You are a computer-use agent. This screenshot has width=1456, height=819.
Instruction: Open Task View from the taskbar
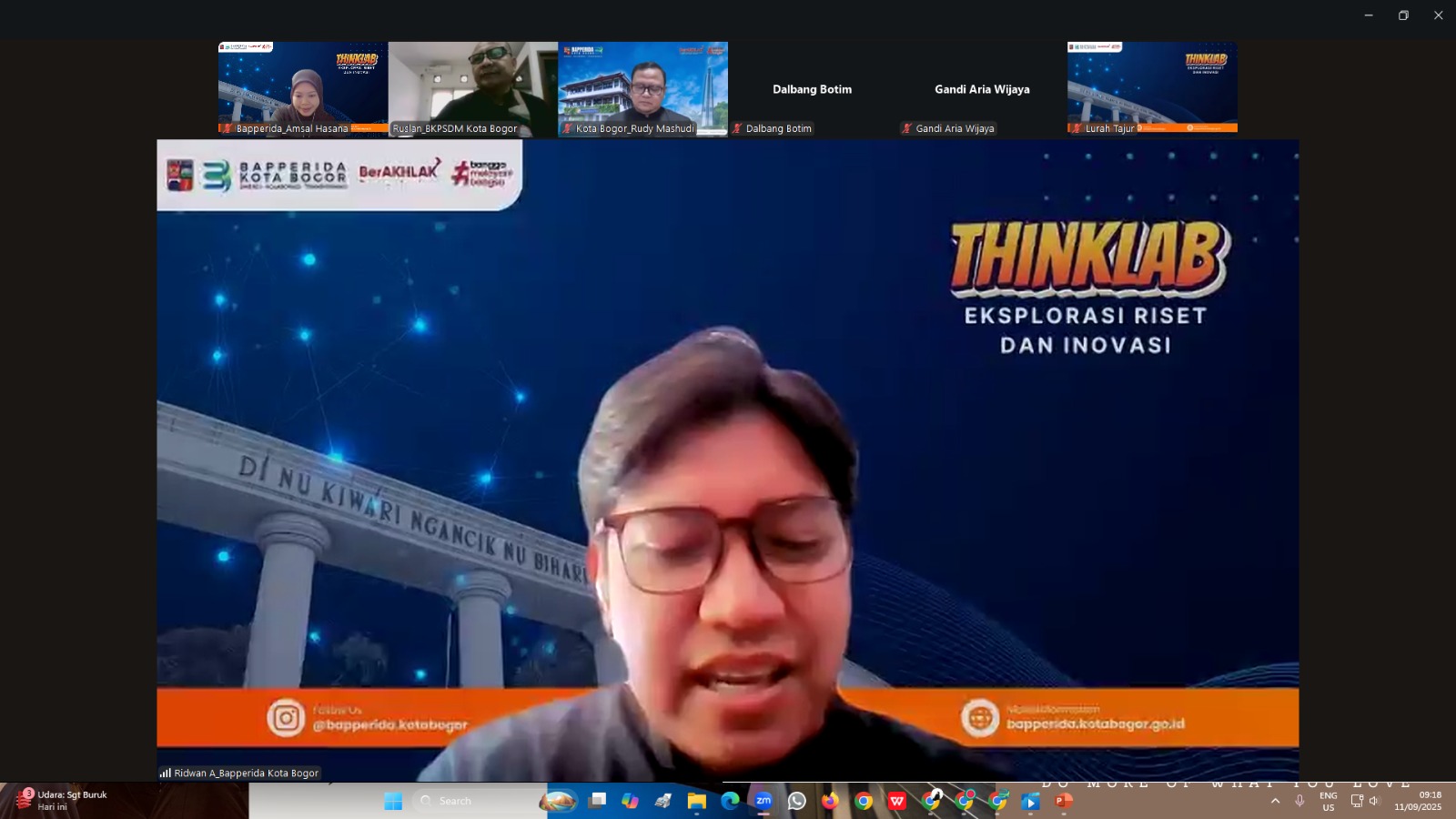597,801
